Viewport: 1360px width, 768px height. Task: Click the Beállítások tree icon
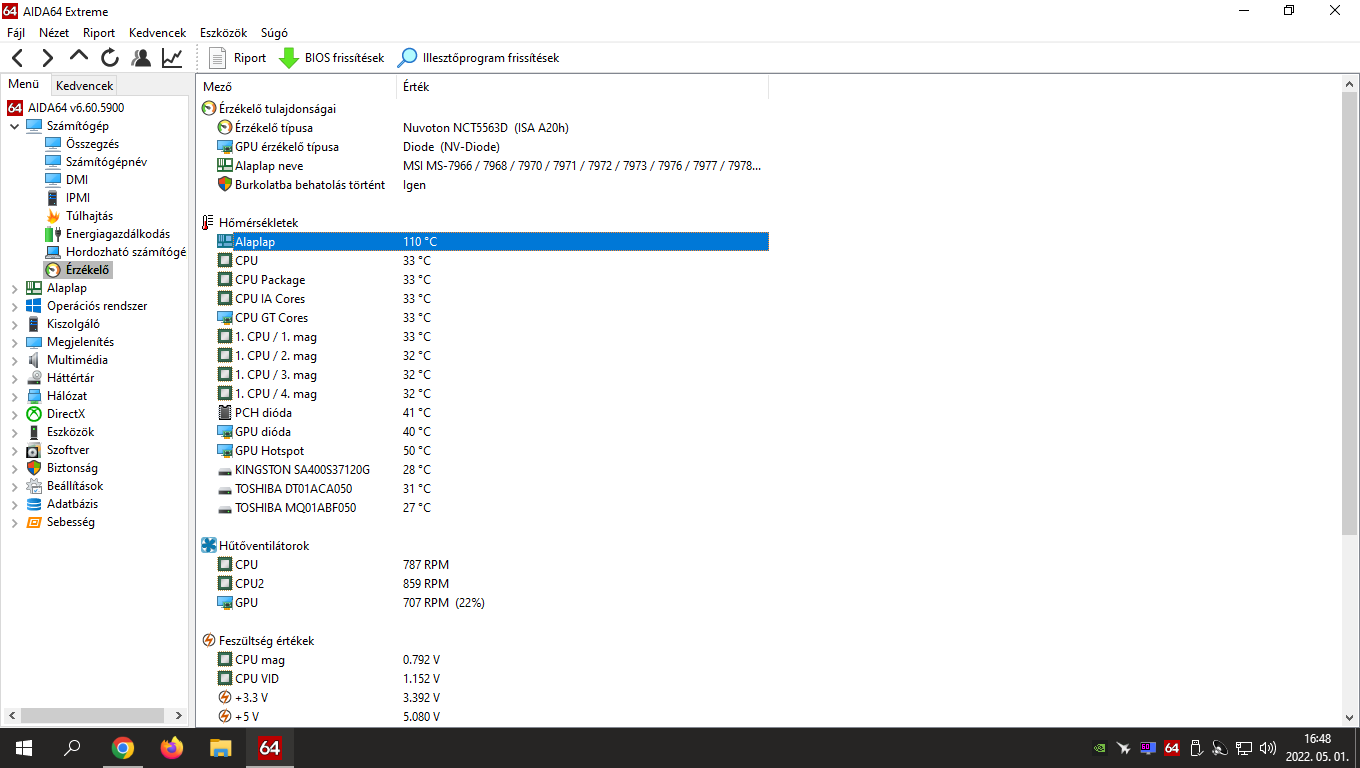(x=34, y=486)
